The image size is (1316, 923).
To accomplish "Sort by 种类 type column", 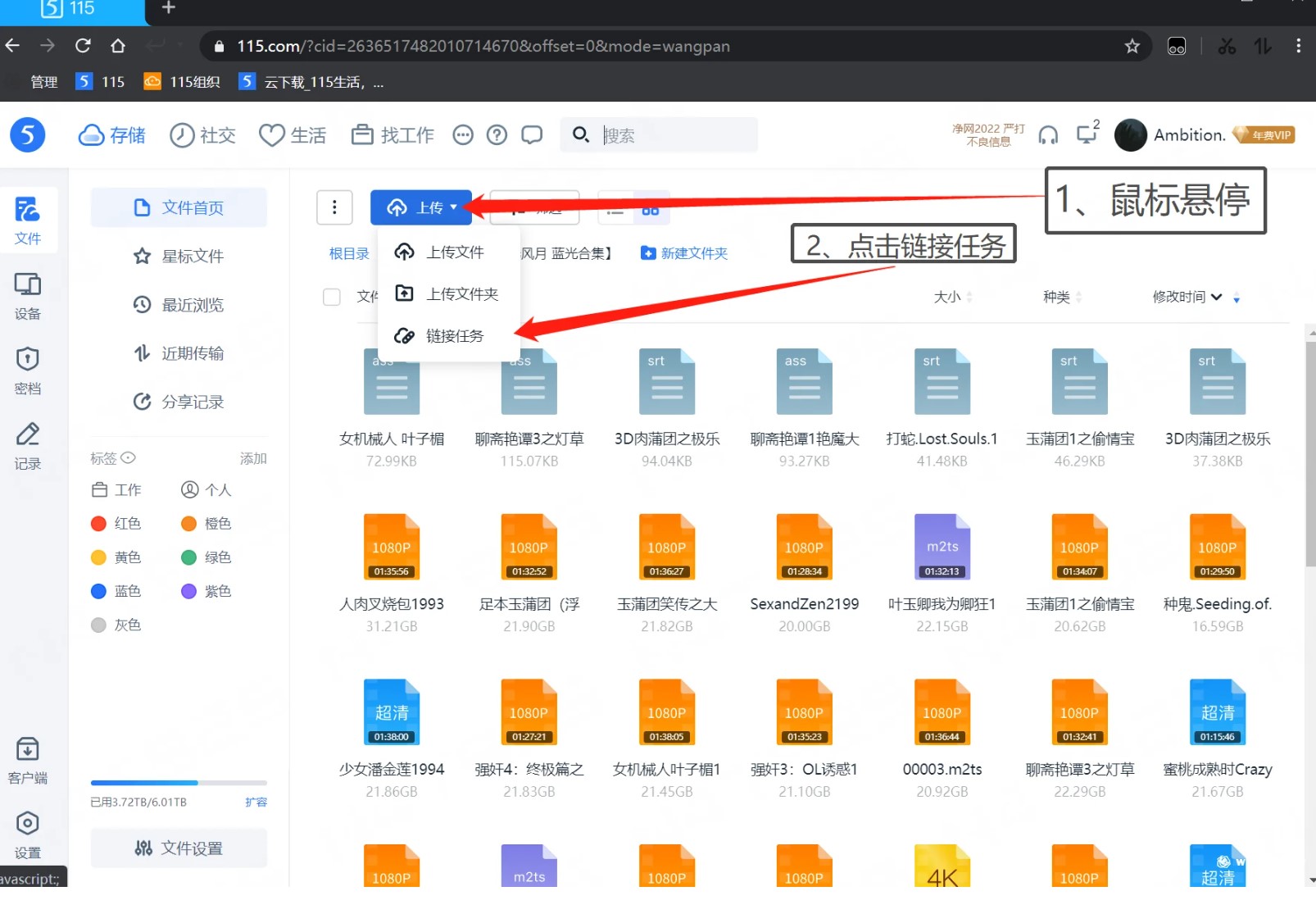I will coord(1062,297).
